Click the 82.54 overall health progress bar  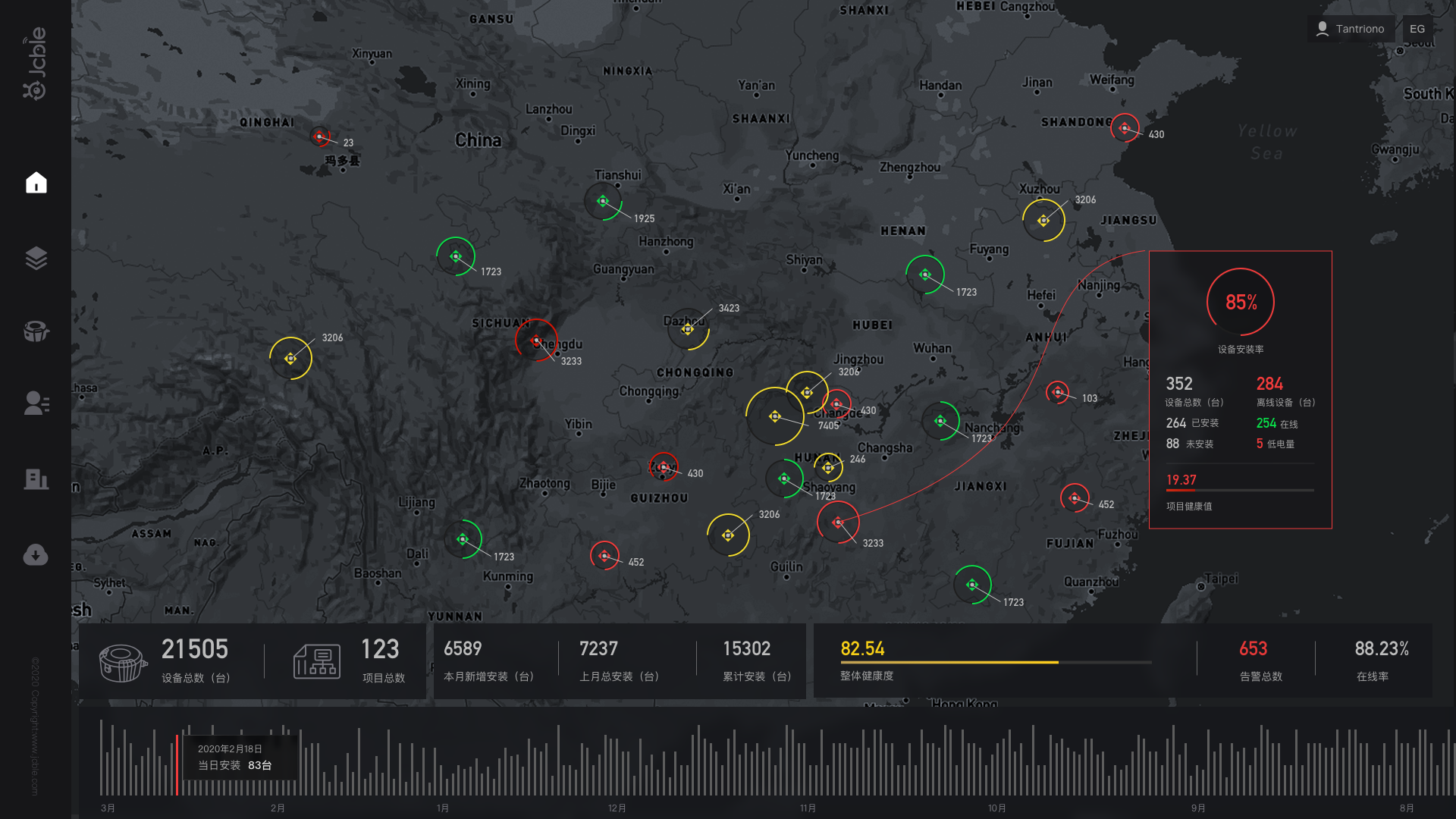[995, 662]
